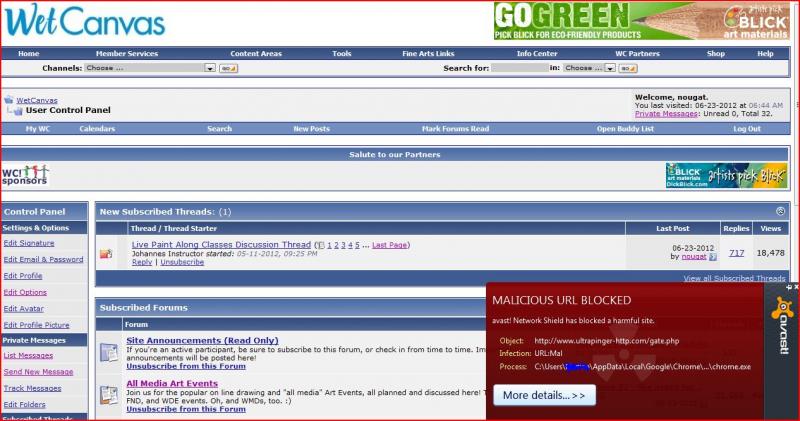Open Edit Email & Password
Image resolution: width=800 pixels, height=421 pixels.
(x=43, y=260)
